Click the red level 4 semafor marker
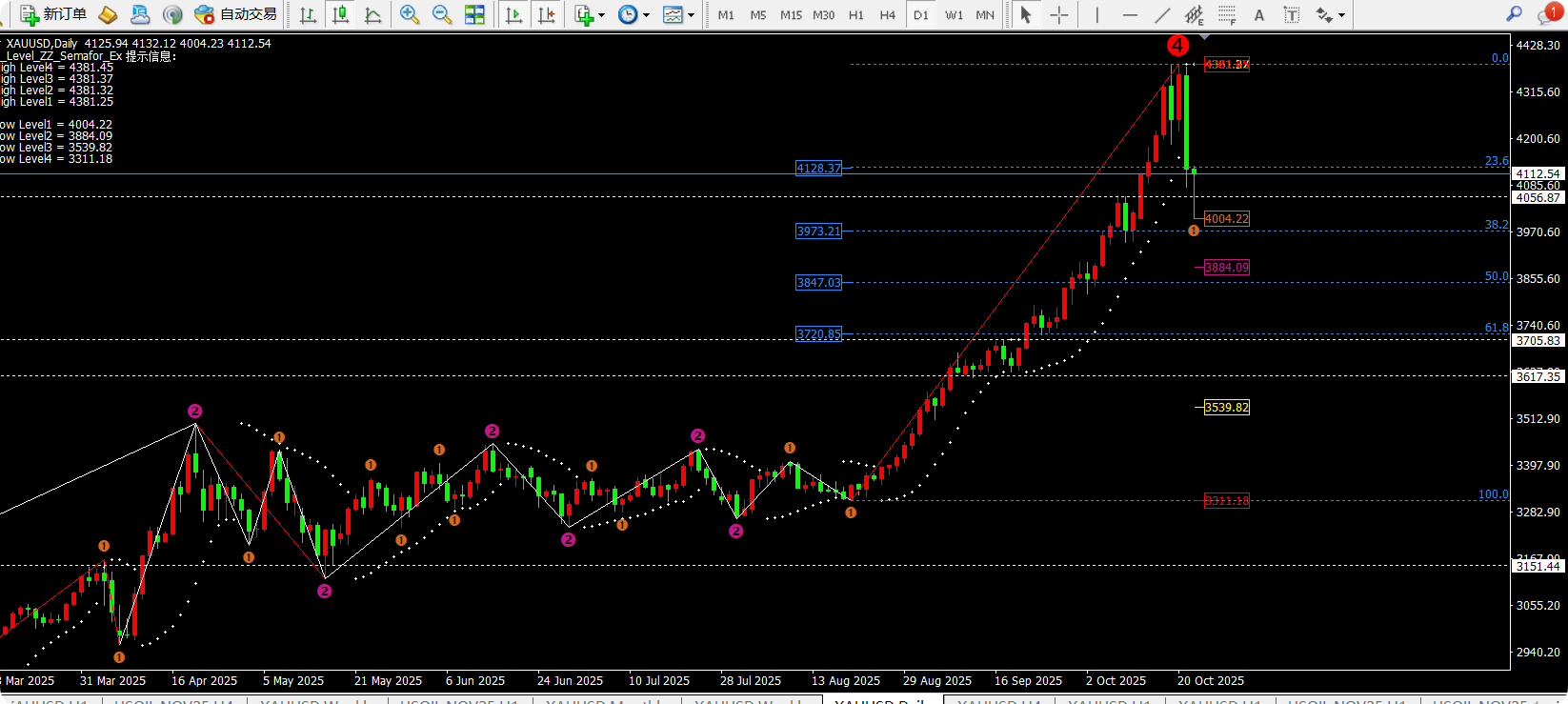The height and width of the screenshot is (704, 1568). pos(1177,46)
